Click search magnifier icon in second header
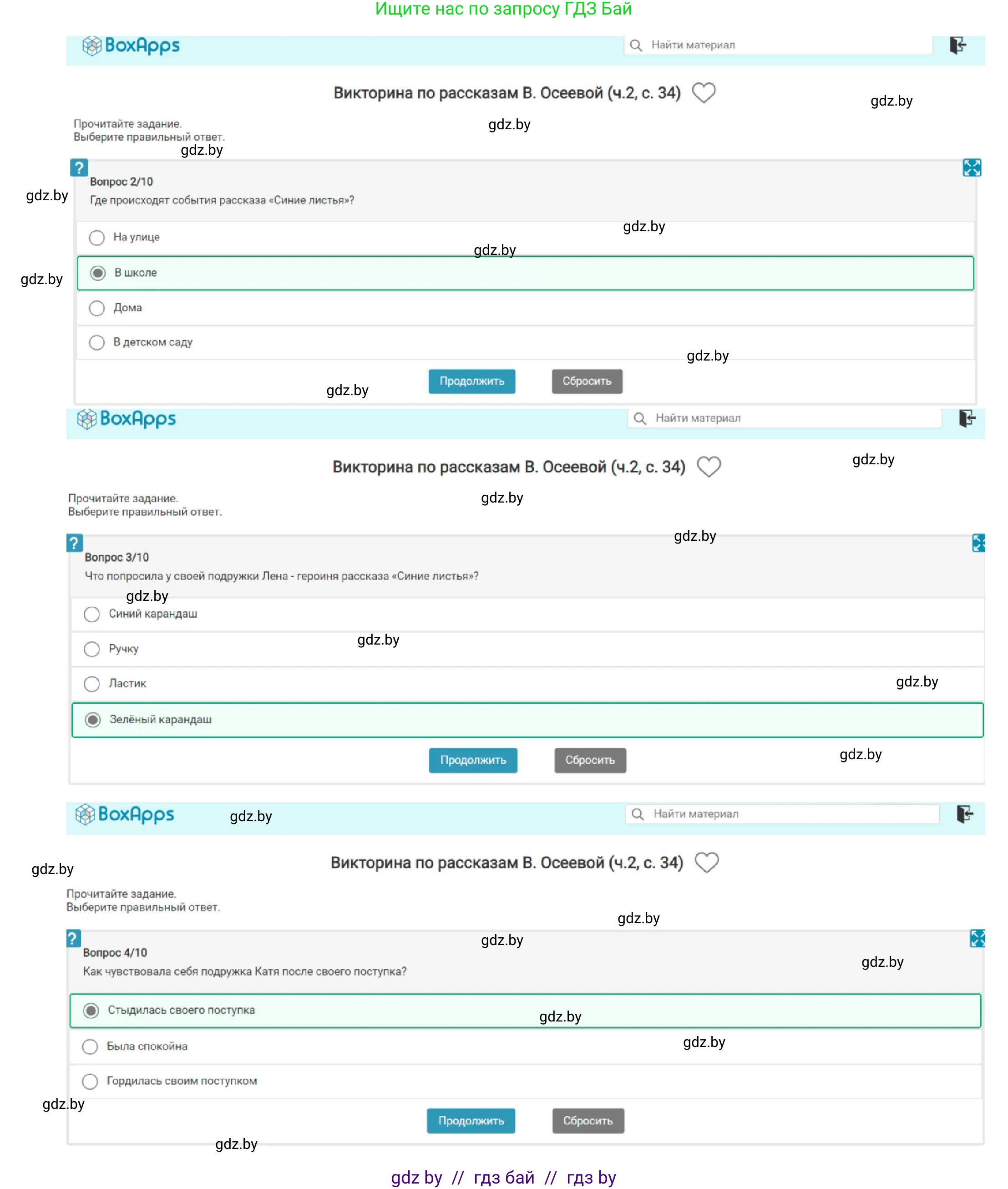1008x1189 pixels. pyautogui.click(x=639, y=418)
